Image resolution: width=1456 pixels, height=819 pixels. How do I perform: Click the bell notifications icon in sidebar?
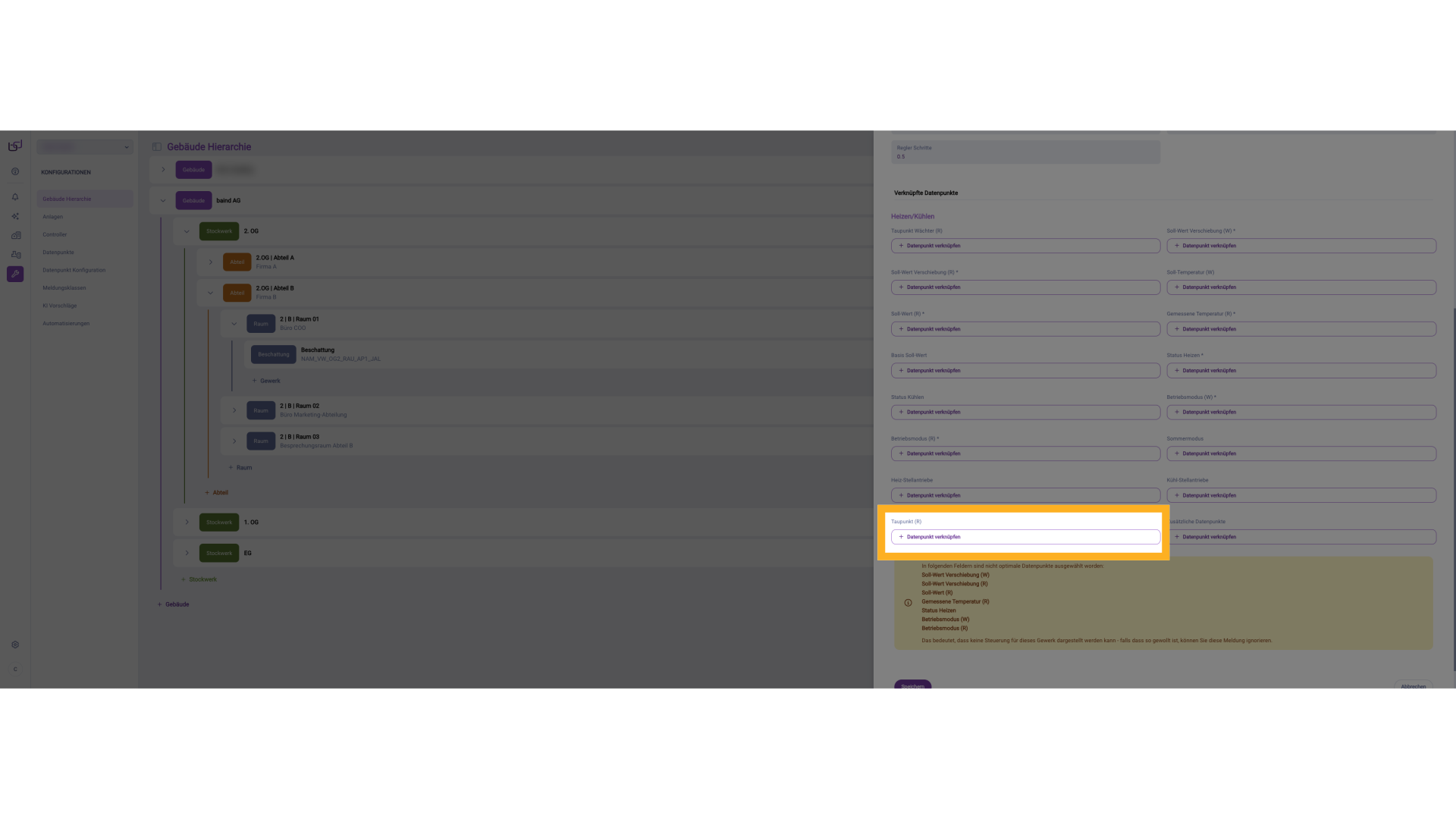(15, 197)
